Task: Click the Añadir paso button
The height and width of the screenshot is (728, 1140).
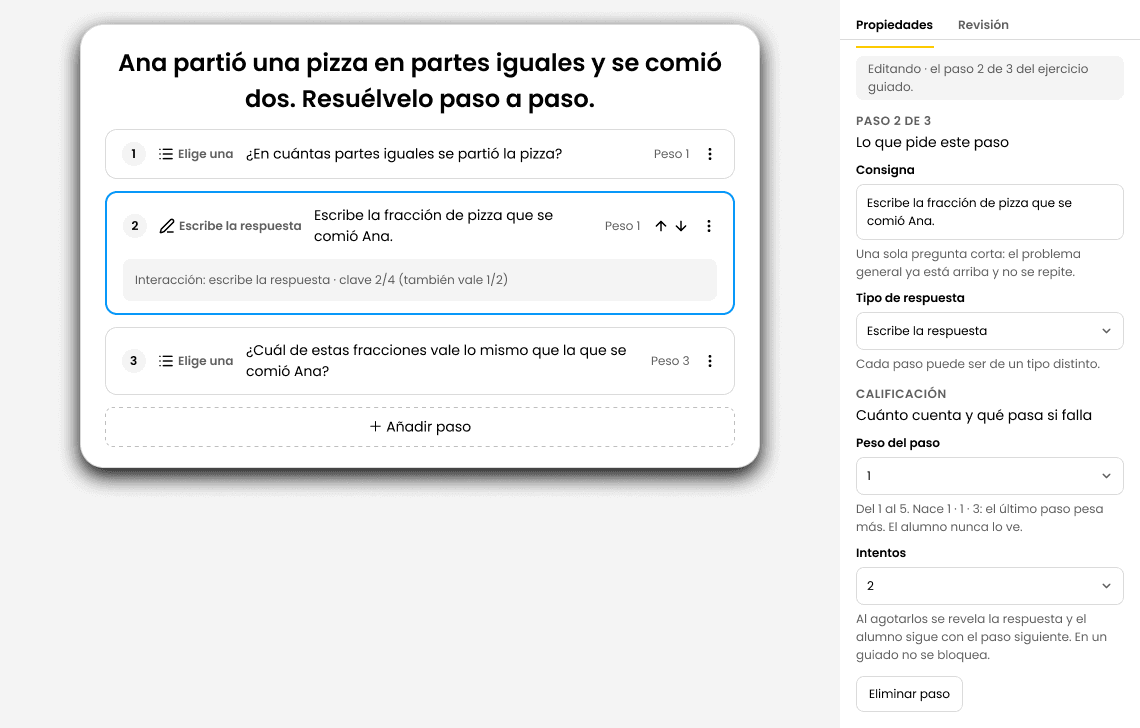Action: pos(420,427)
